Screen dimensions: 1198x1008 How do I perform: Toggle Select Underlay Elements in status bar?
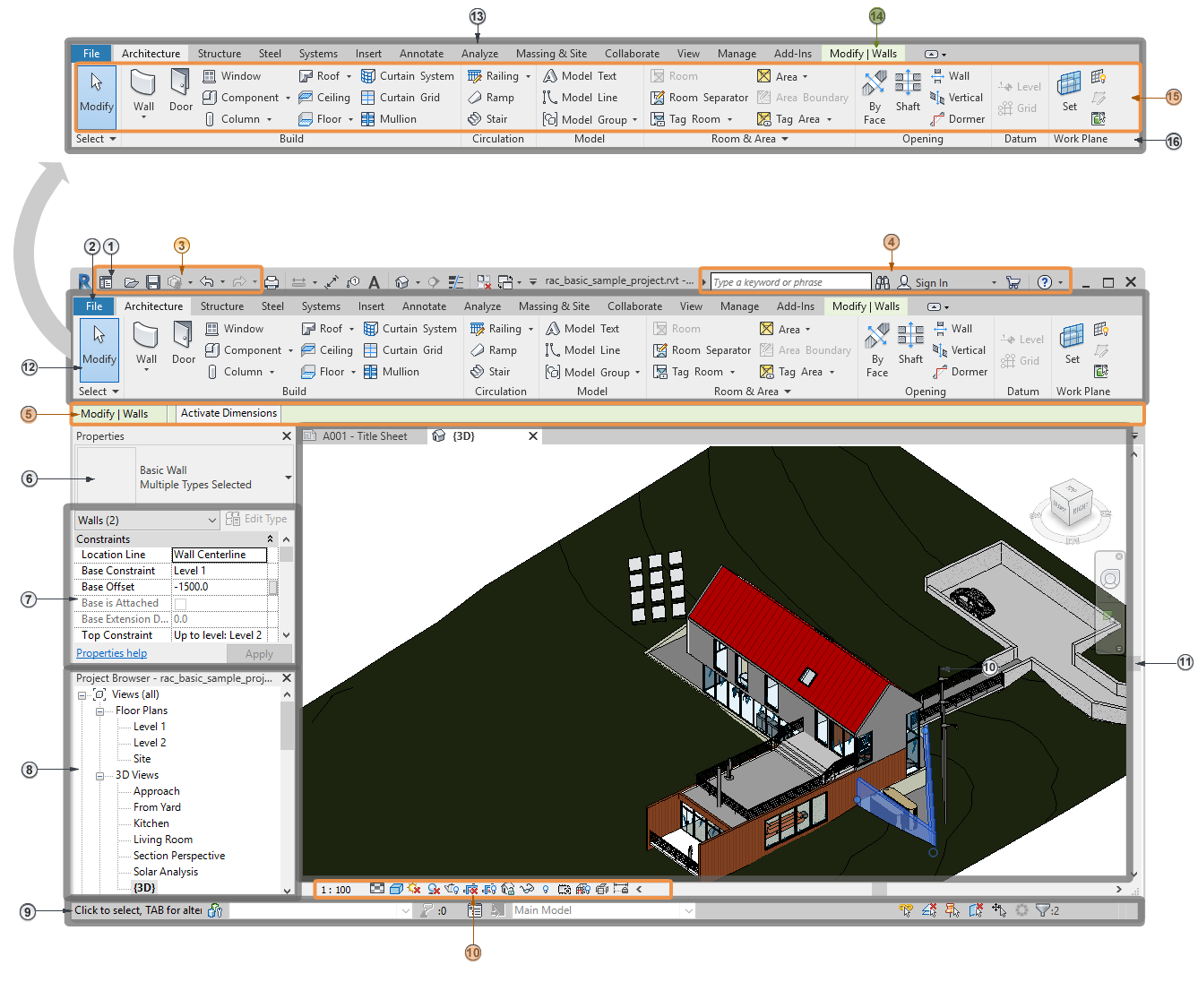pyautogui.click(x=929, y=910)
